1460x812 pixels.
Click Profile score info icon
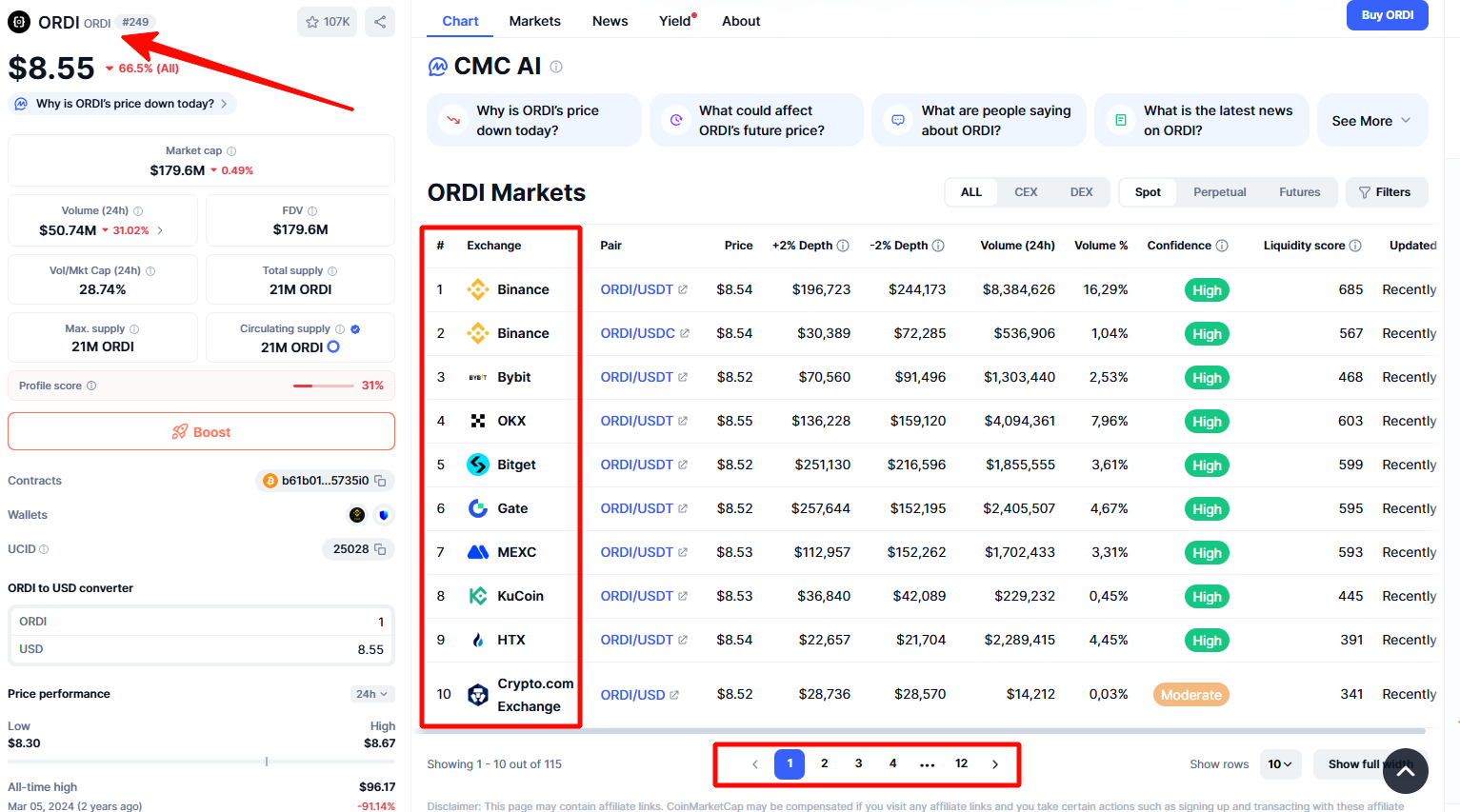(91, 386)
